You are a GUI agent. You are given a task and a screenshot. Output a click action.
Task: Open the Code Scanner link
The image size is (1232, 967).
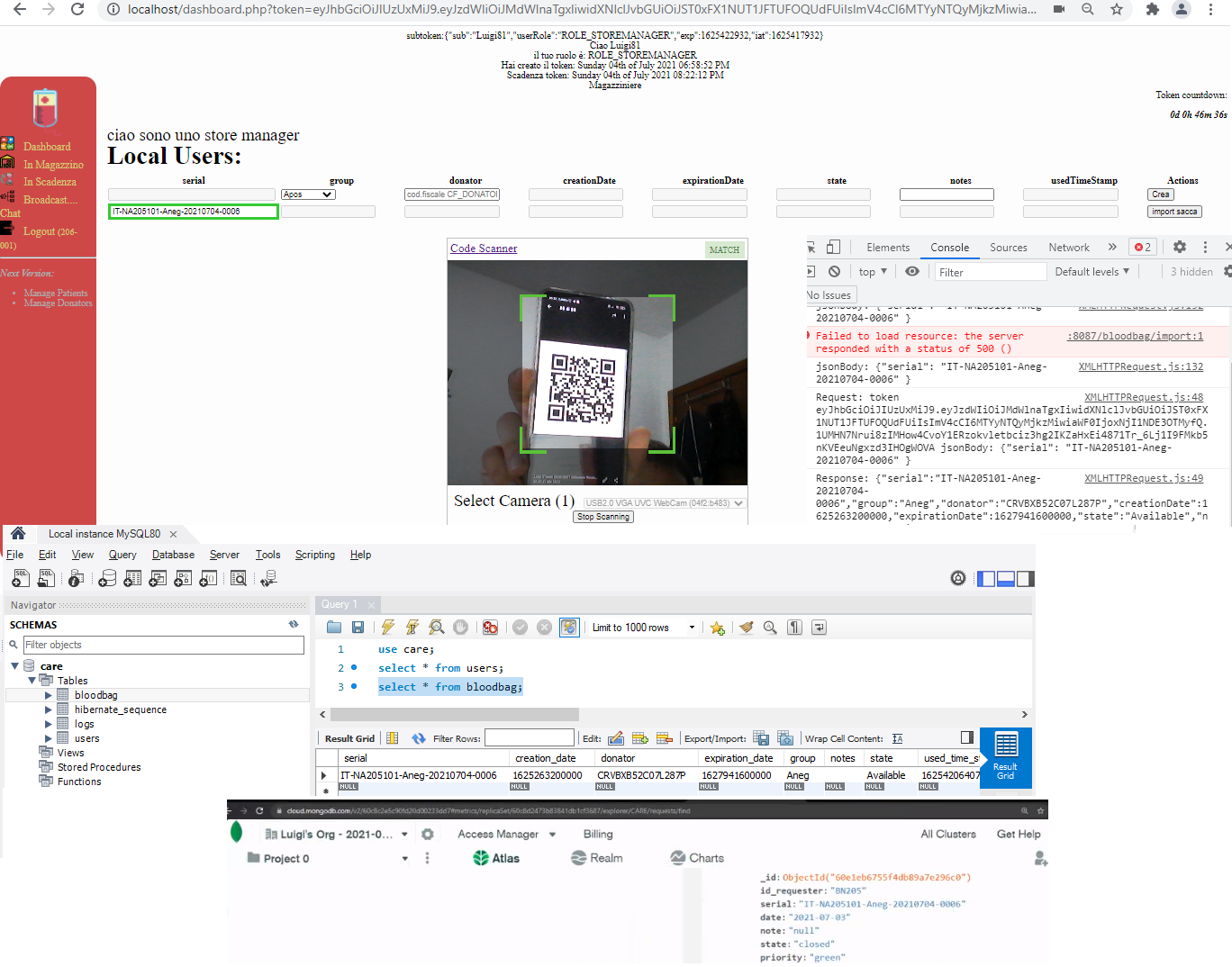484,249
